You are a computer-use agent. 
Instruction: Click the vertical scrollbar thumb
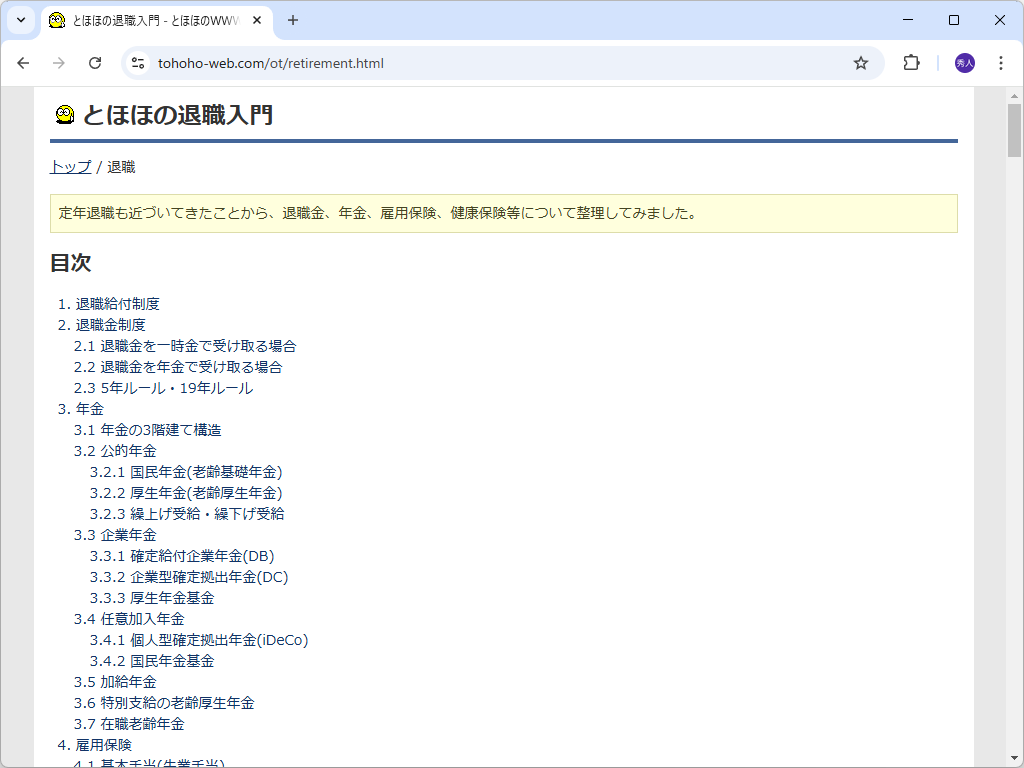[1014, 130]
